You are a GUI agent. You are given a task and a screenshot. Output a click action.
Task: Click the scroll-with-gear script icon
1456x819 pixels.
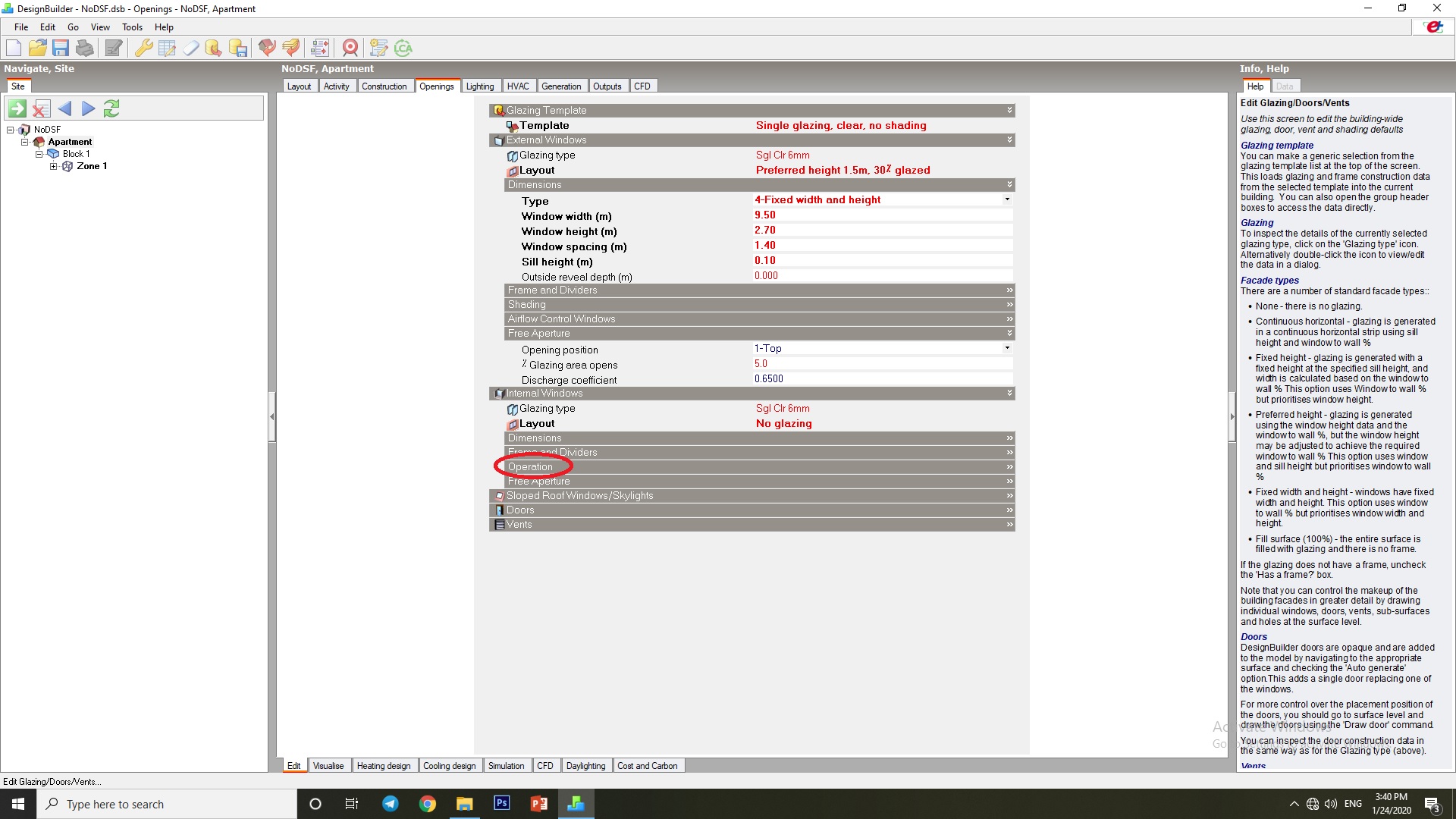pos(379,49)
